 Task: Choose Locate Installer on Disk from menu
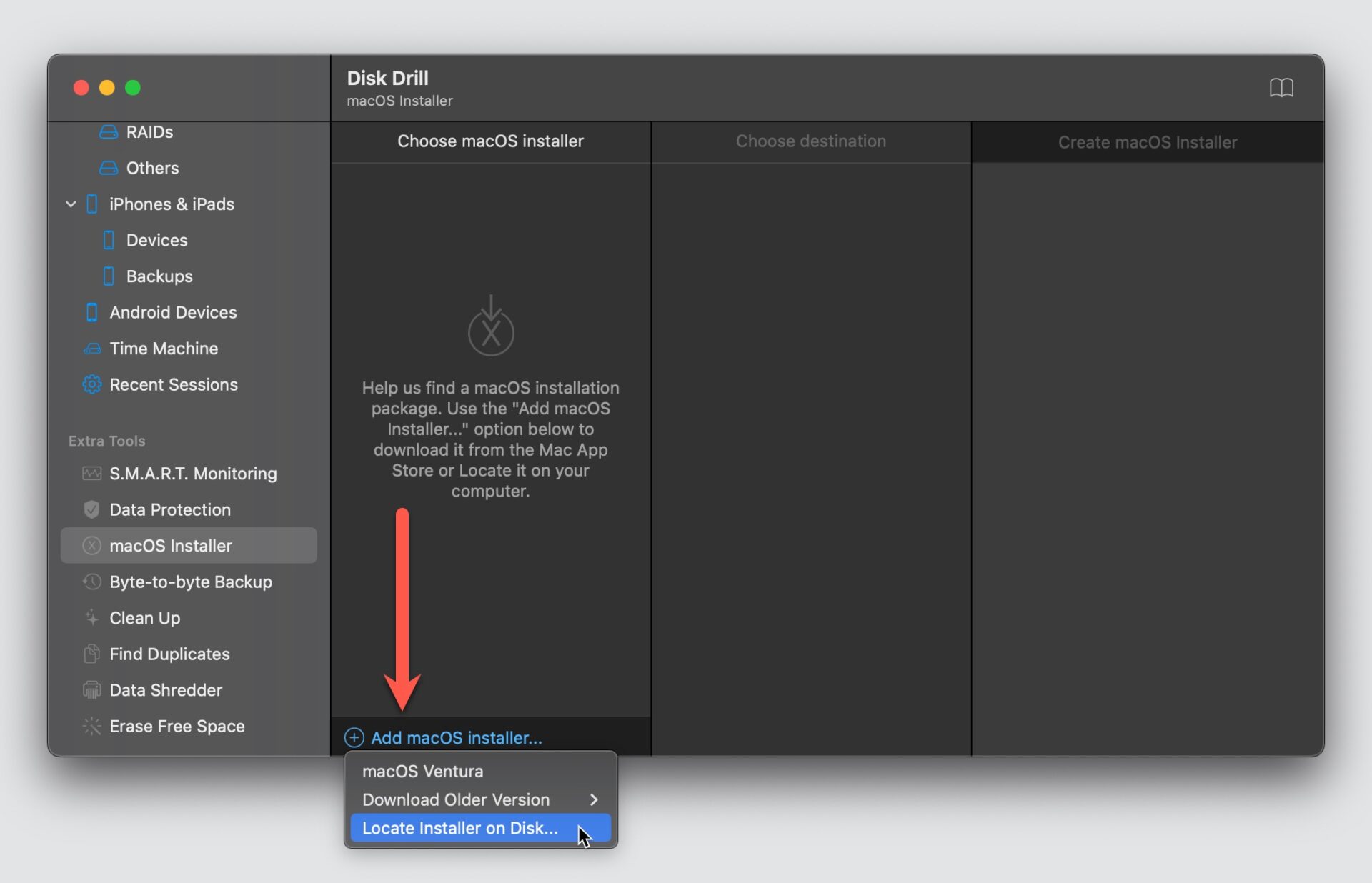pos(460,828)
